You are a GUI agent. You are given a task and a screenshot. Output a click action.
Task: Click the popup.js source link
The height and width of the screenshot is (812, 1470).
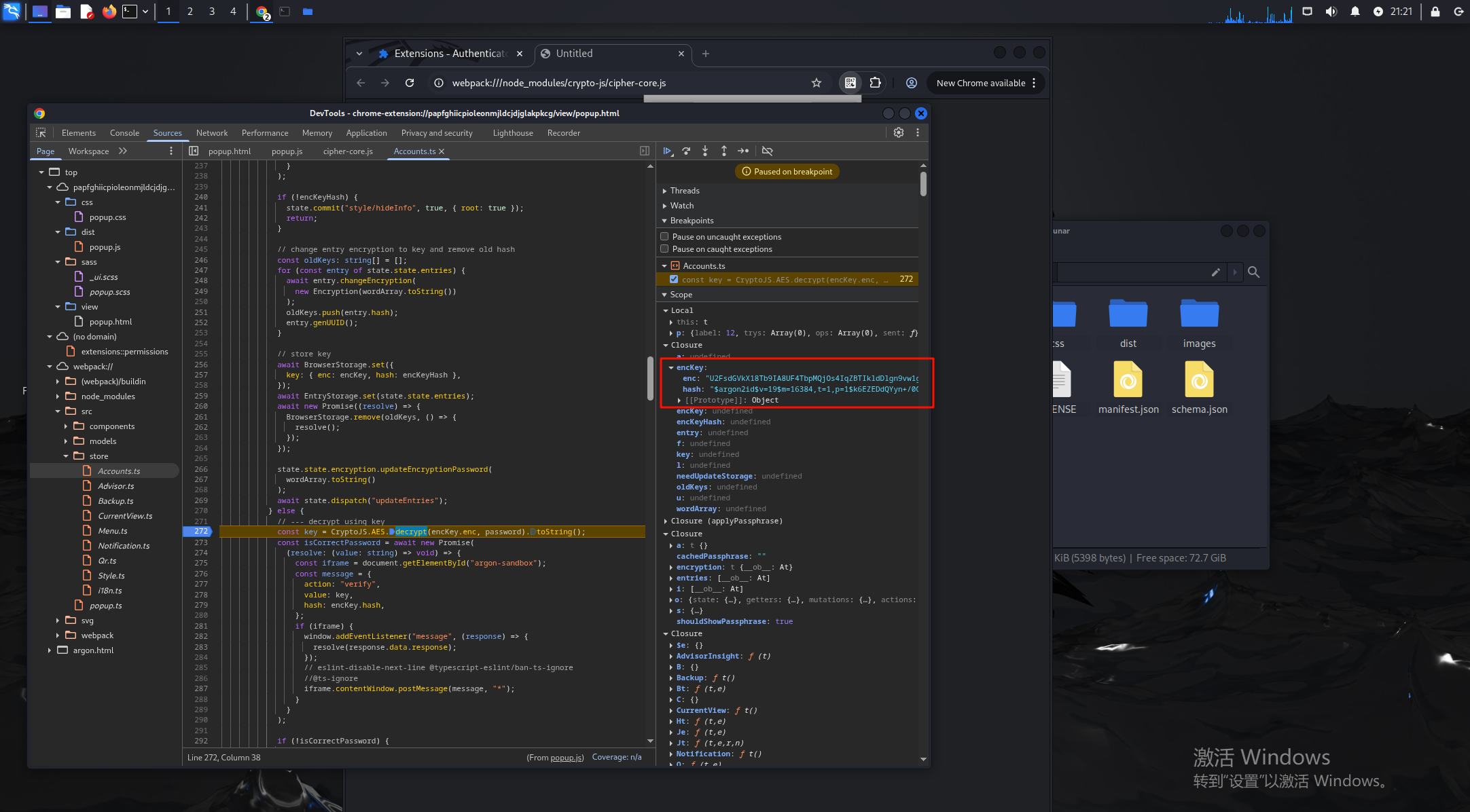click(565, 757)
